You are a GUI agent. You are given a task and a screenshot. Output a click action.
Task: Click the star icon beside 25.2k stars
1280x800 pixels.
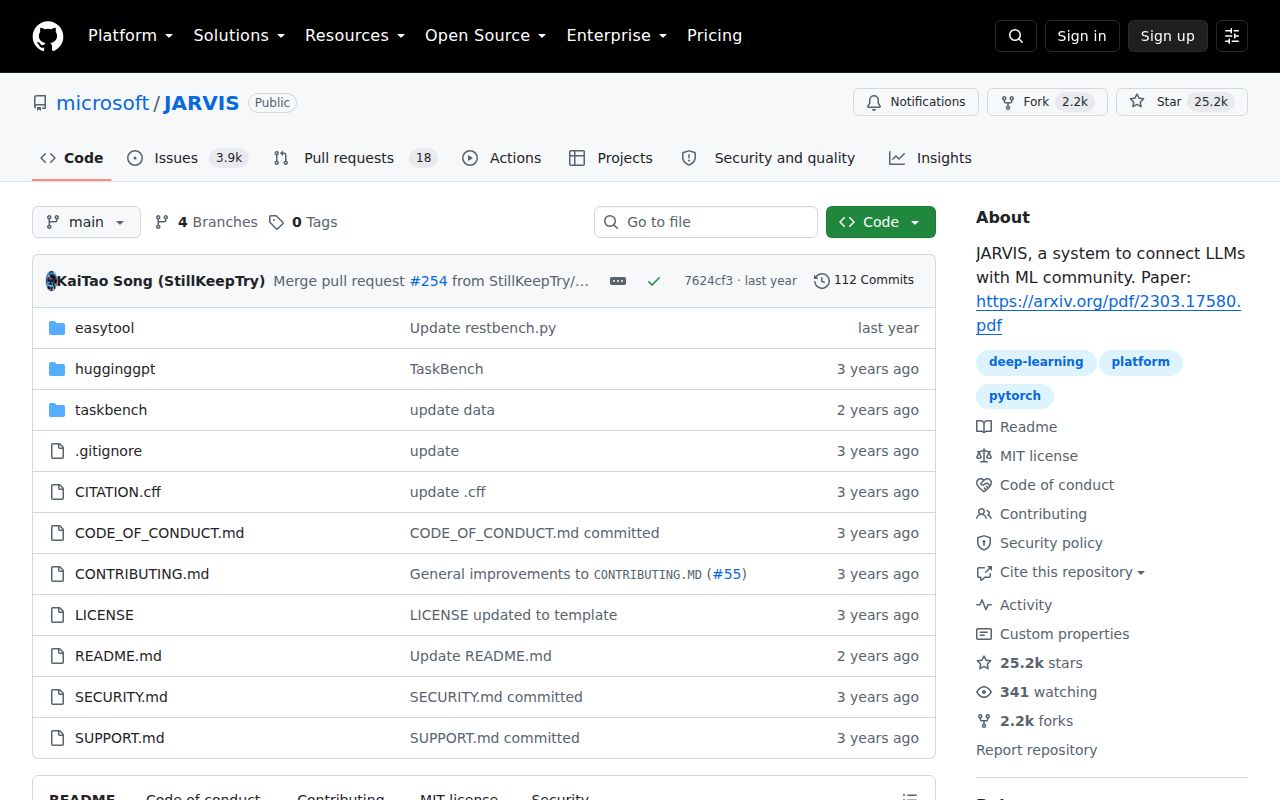click(x=984, y=663)
